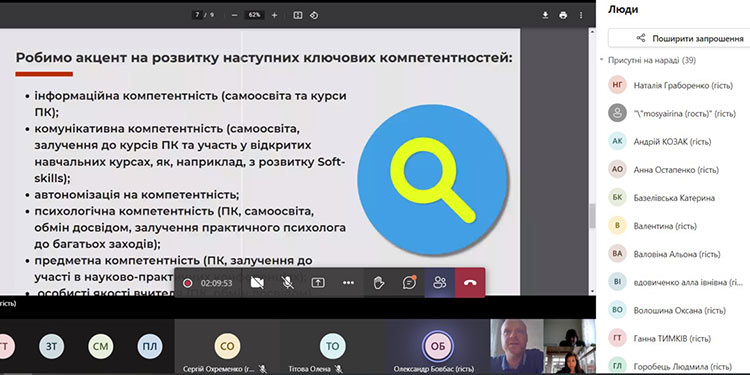The image size is (750, 375).
Task: Click the ВО avatar in people list
Action: 618,310
